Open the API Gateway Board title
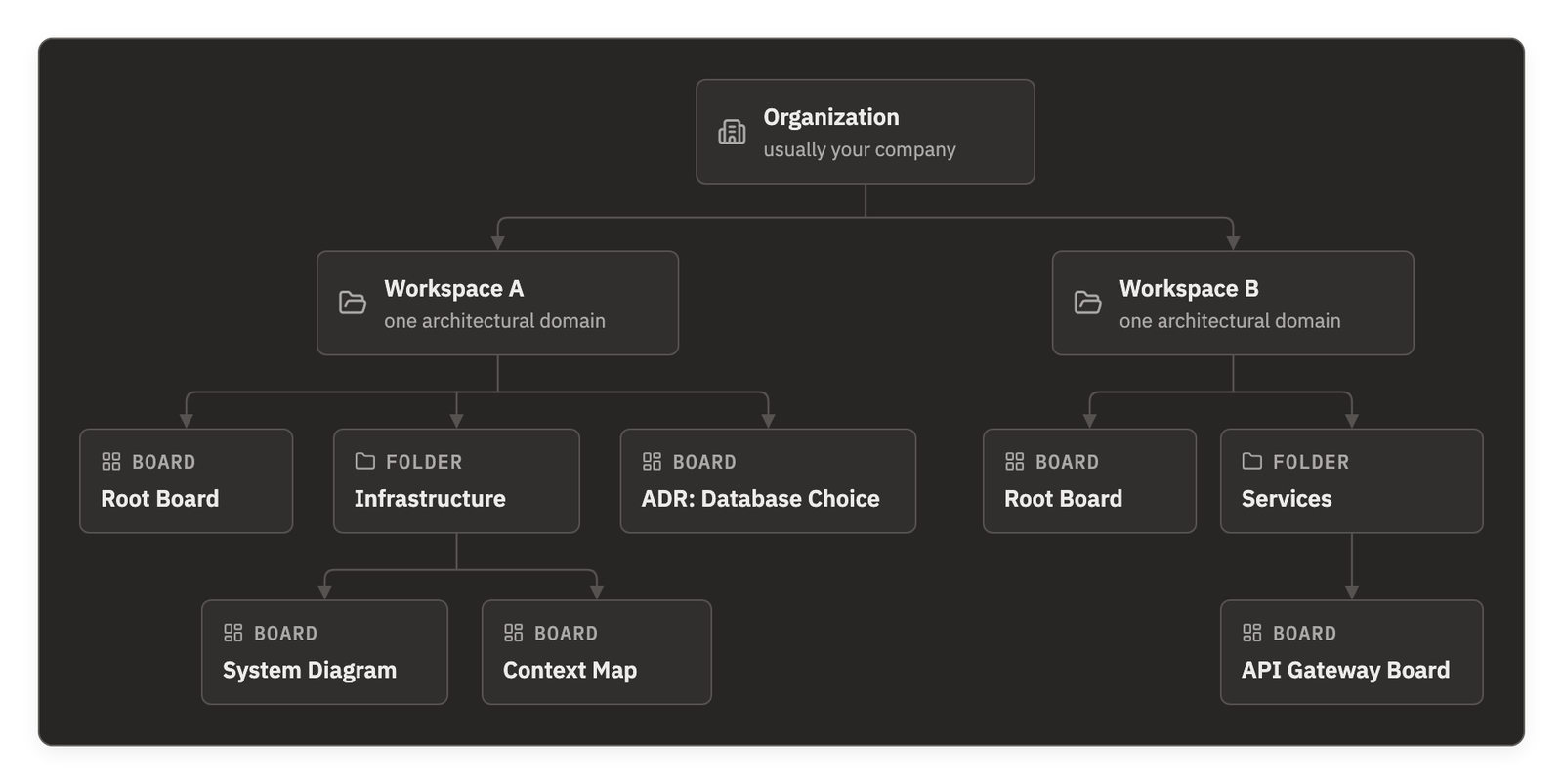1563x784 pixels. (x=1345, y=671)
